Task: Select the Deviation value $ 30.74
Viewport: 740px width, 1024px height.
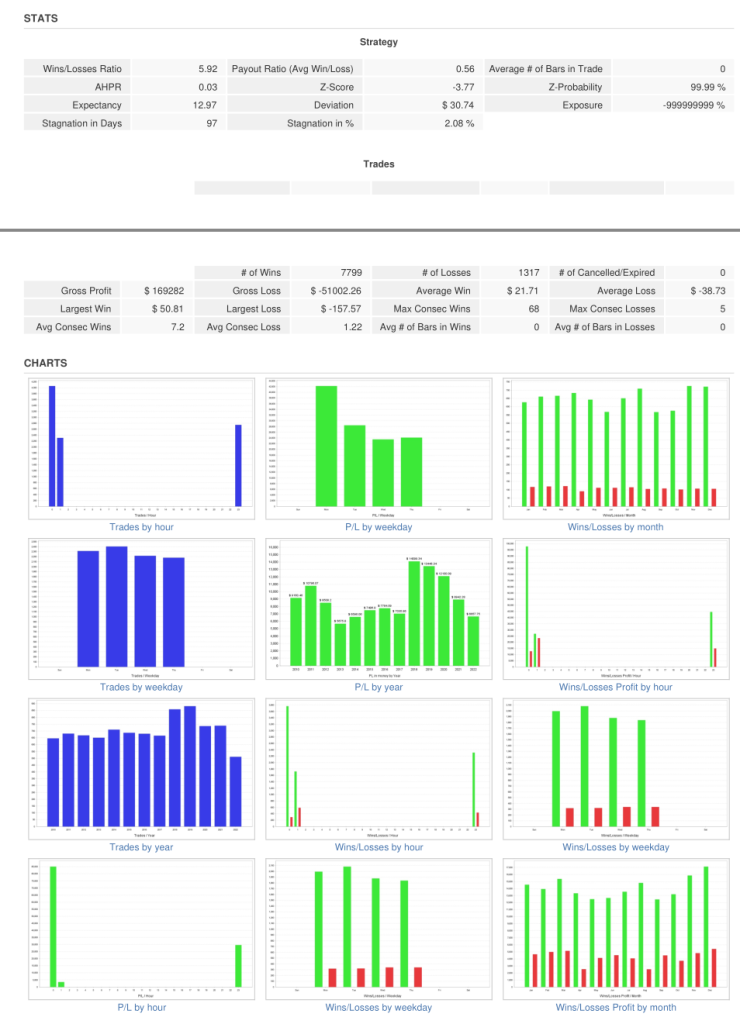Action: (458, 105)
